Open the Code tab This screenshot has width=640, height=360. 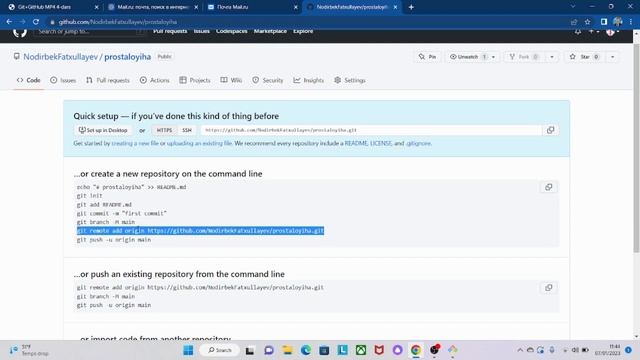point(29,80)
